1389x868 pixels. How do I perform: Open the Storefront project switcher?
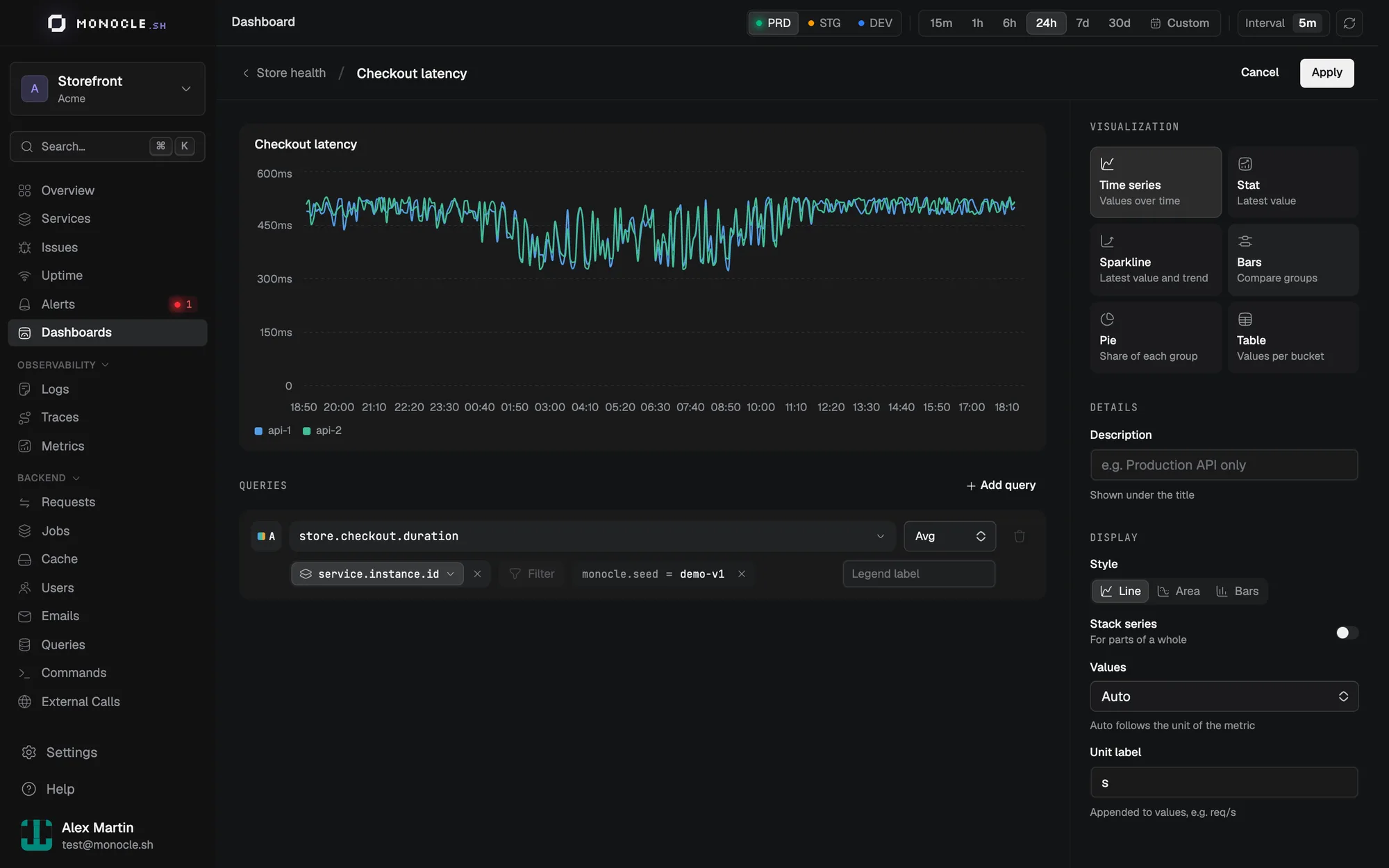click(108, 89)
